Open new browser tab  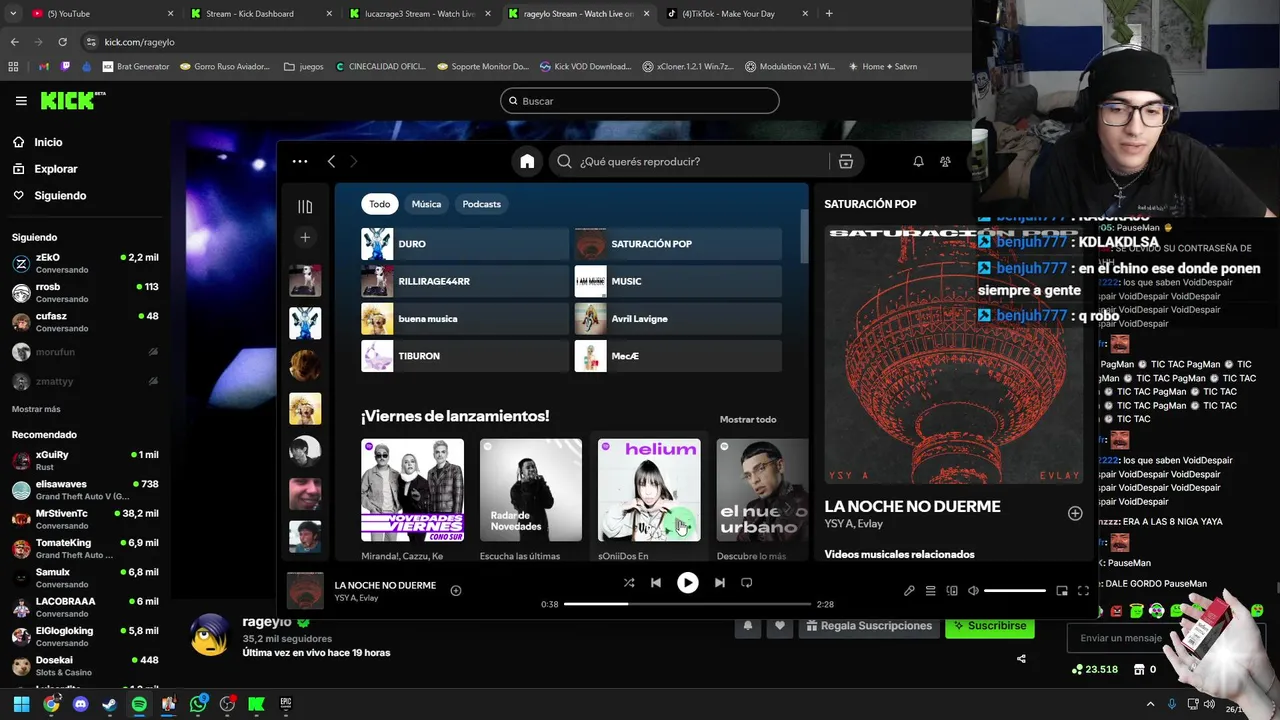(829, 13)
